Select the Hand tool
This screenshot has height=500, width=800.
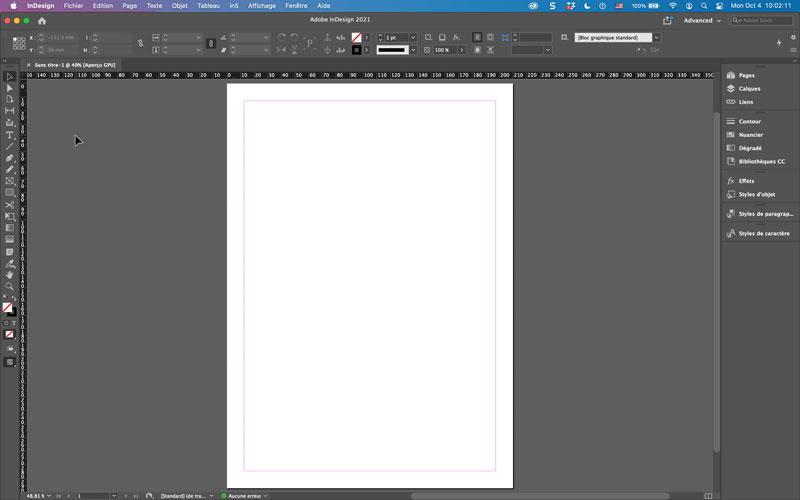point(10,275)
